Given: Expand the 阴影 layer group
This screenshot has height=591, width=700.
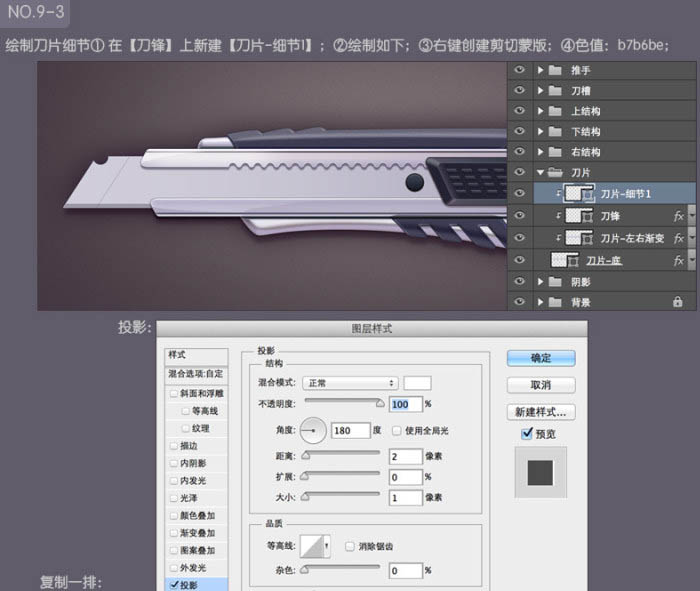Looking at the screenshot, I should point(541,282).
